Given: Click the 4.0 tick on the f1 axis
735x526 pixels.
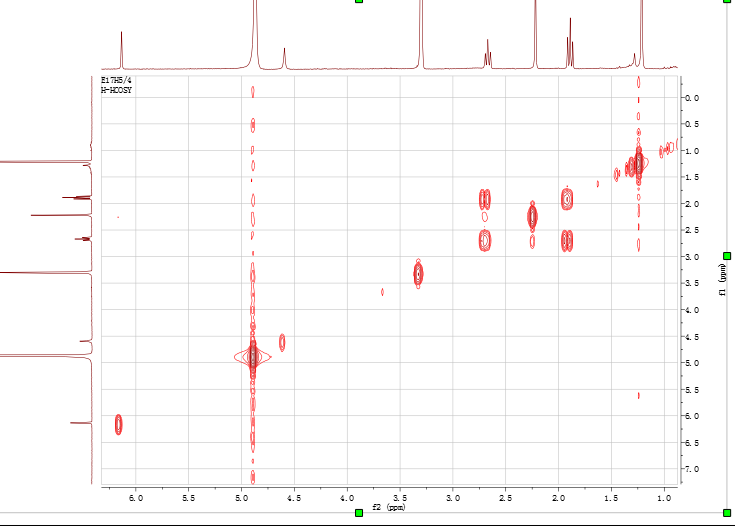Looking at the screenshot, I should click(692, 310).
